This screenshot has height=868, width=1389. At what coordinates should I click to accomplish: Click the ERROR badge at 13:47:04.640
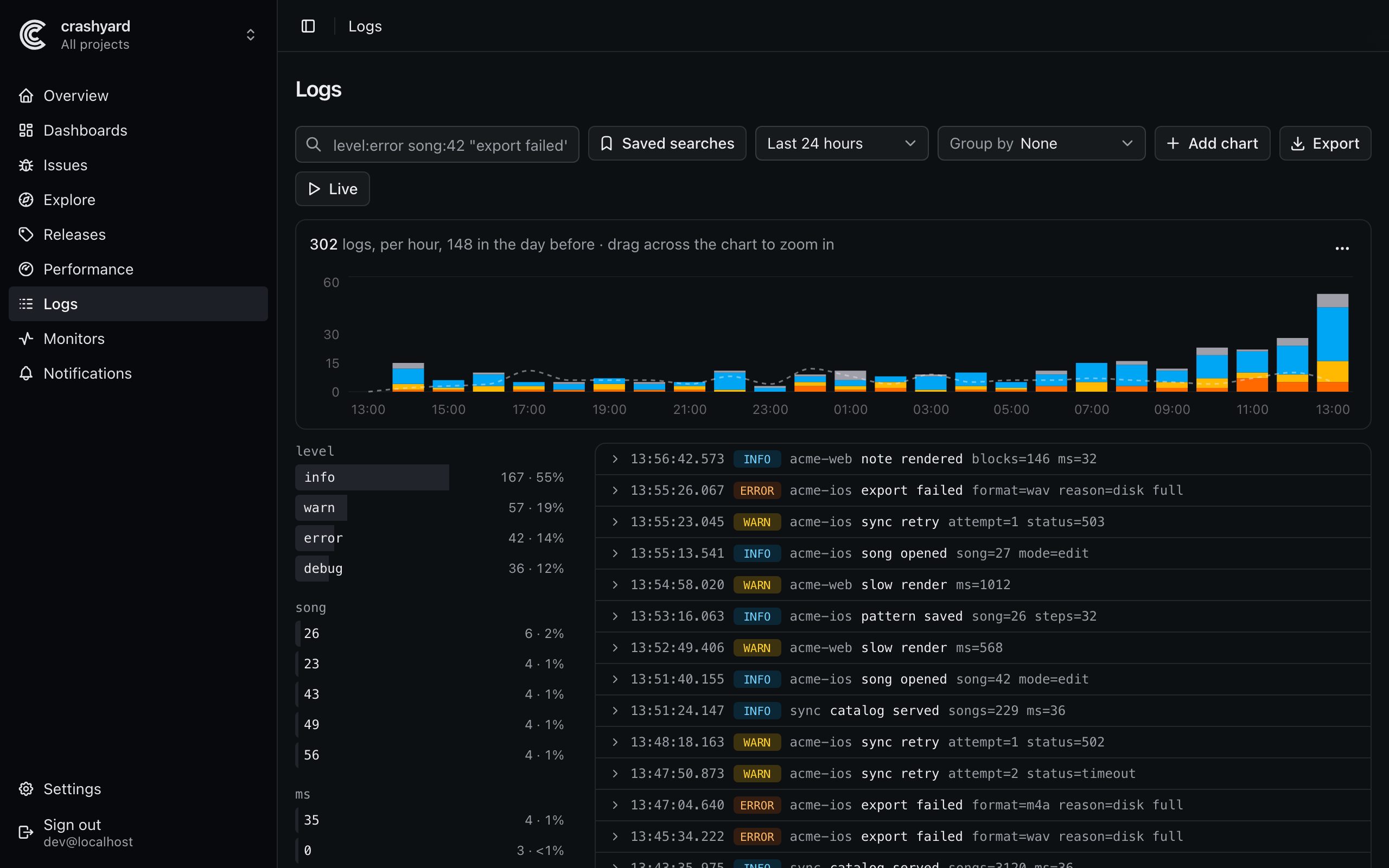(756, 806)
